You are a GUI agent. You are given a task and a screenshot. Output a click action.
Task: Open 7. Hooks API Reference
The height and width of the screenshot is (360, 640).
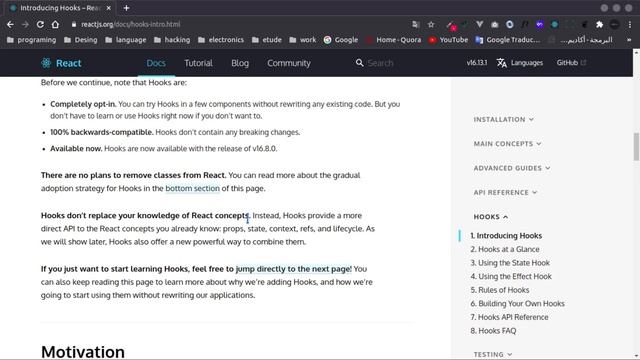coord(509,317)
